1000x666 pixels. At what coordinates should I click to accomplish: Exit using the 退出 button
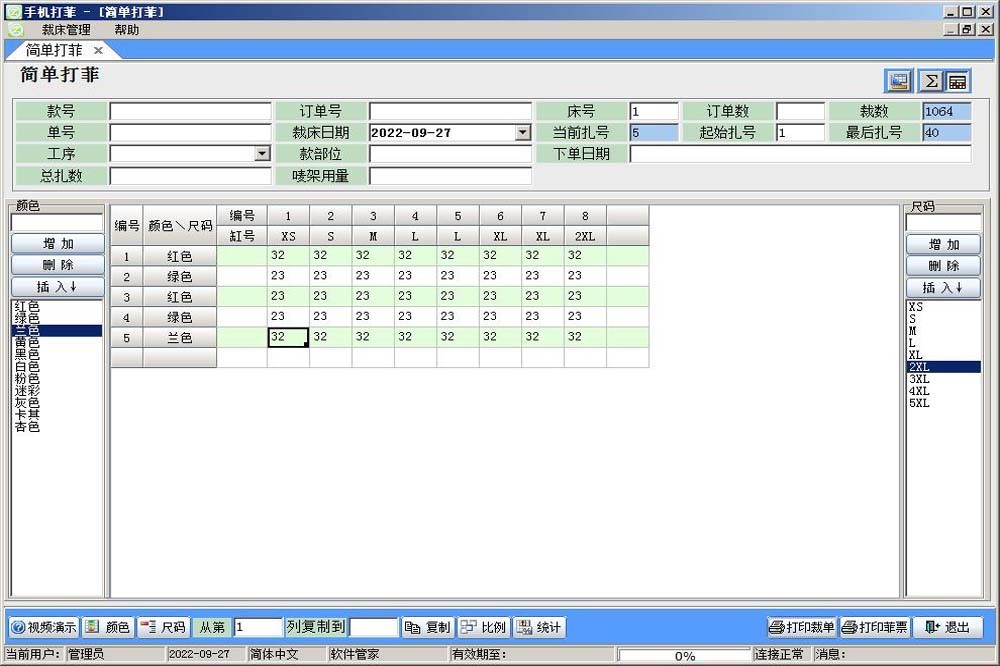(x=947, y=627)
